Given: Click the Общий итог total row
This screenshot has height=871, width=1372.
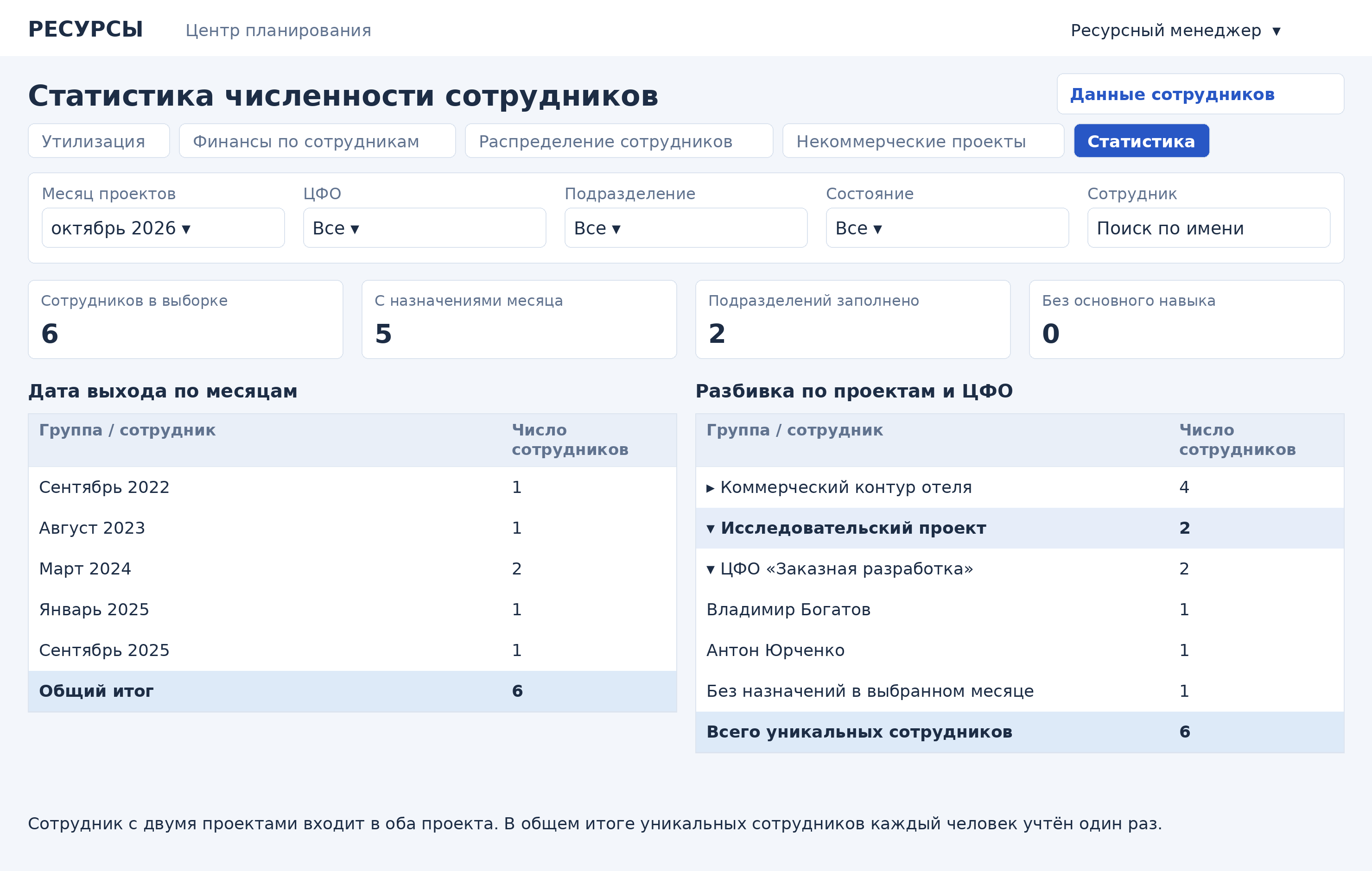Looking at the screenshot, I should tap(352, 691).
